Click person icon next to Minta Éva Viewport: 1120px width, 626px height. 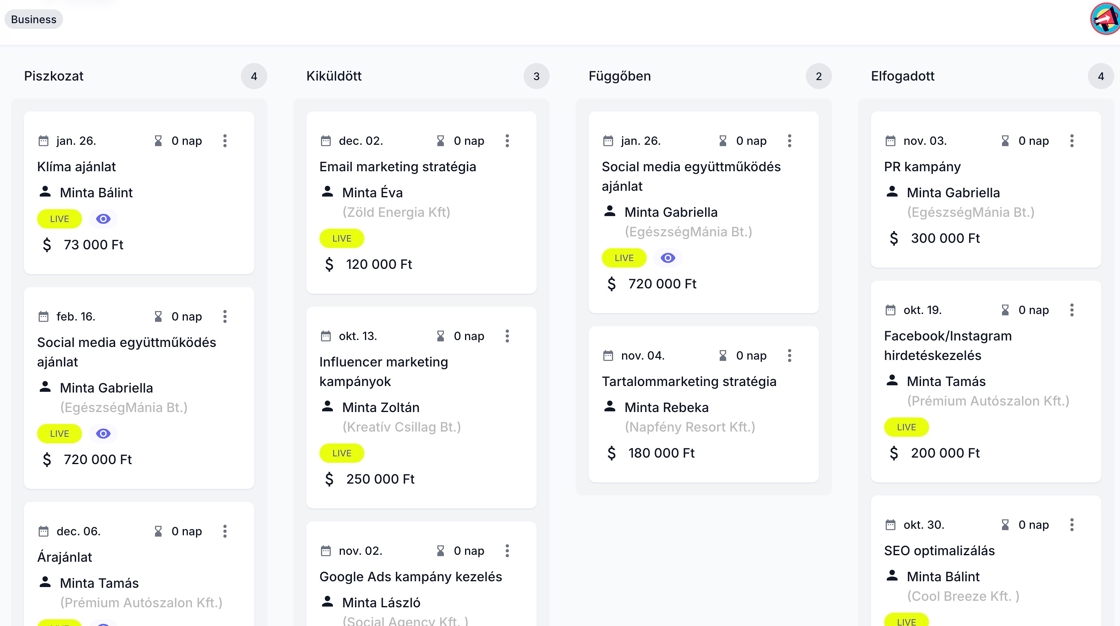327,192
